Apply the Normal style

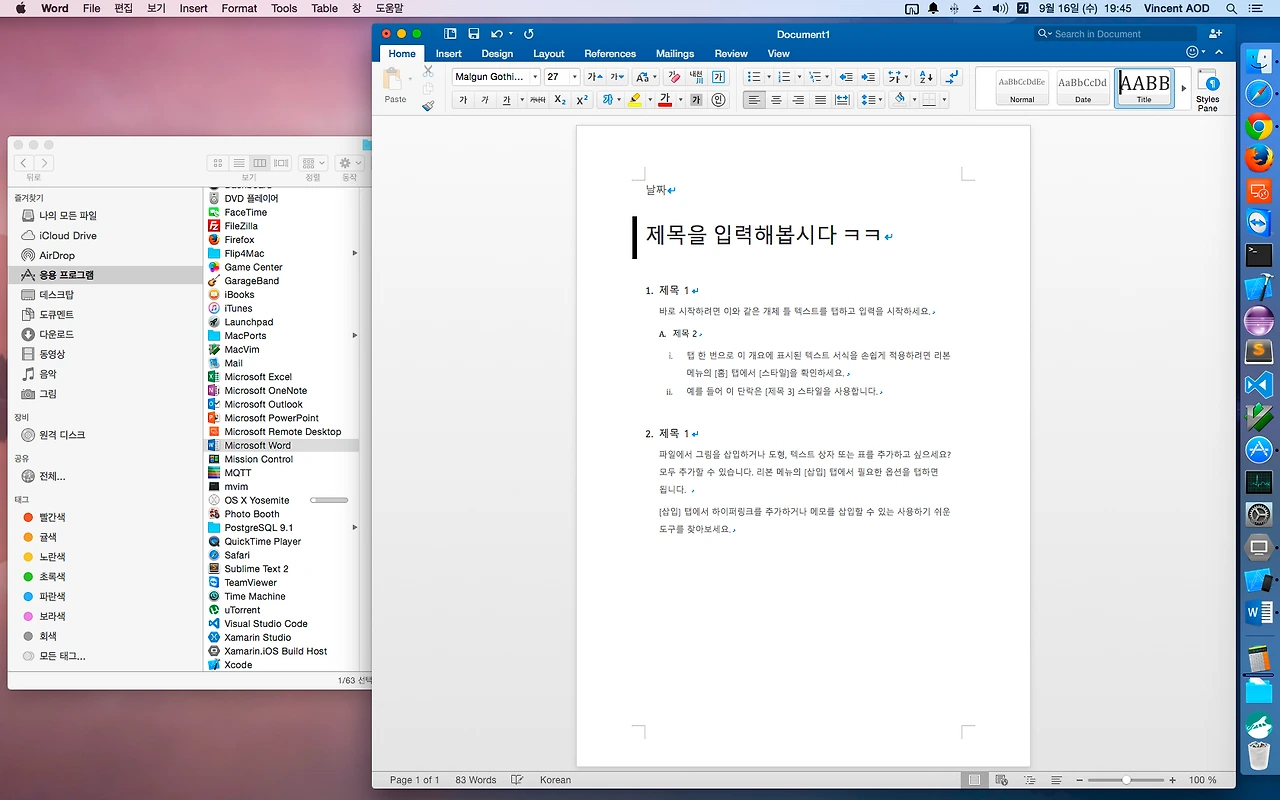[x=1022, y=88]
